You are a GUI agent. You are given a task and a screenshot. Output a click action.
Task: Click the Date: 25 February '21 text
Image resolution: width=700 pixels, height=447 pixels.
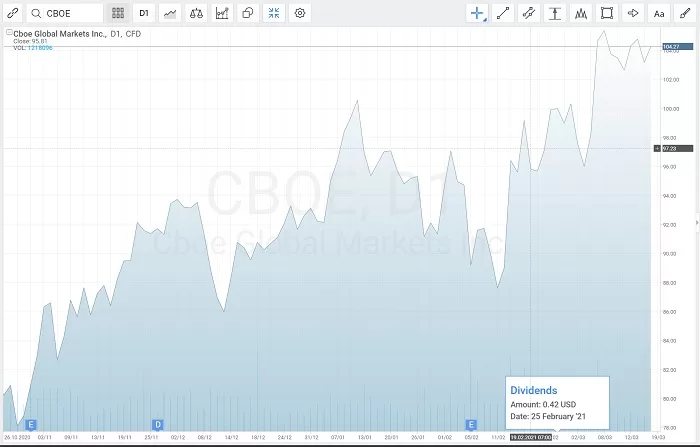tap(548, 416)
